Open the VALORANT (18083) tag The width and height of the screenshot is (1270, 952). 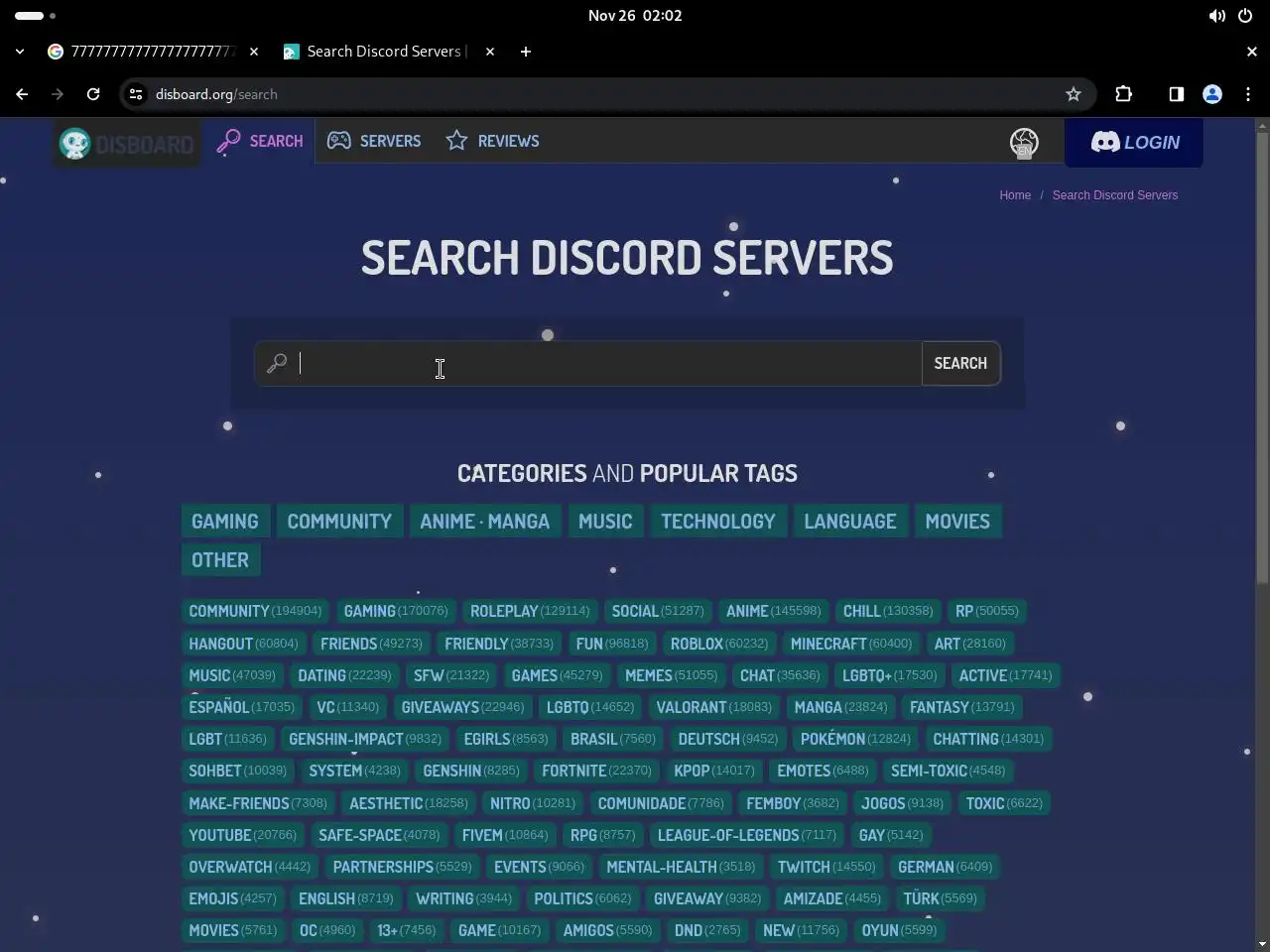click(x=713, y=707)
